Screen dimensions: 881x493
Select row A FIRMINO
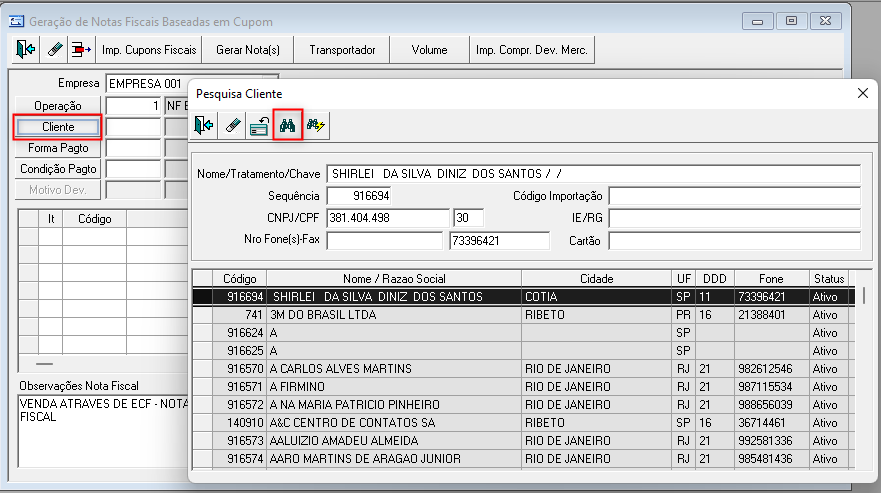(x=524, y=387)
